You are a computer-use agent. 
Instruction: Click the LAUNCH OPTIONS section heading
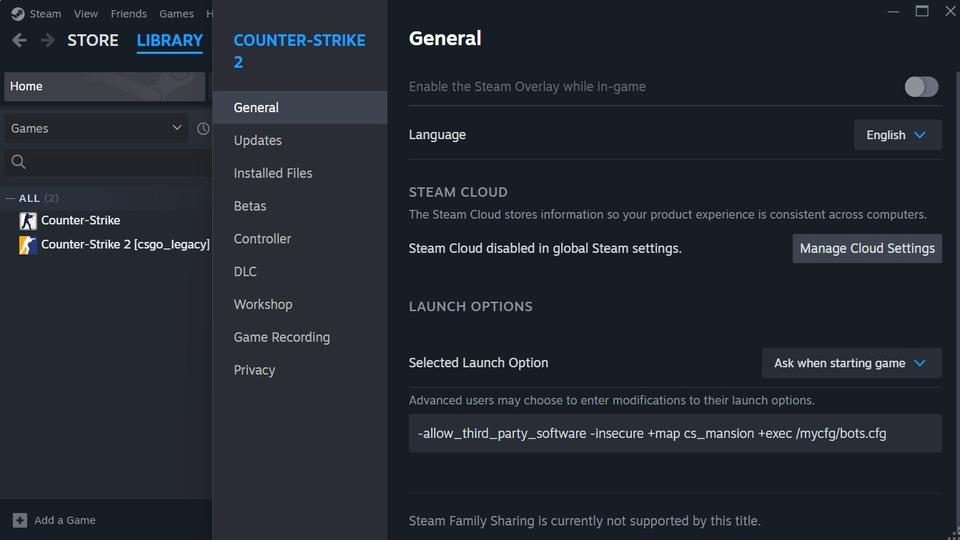tap(470, 307)
